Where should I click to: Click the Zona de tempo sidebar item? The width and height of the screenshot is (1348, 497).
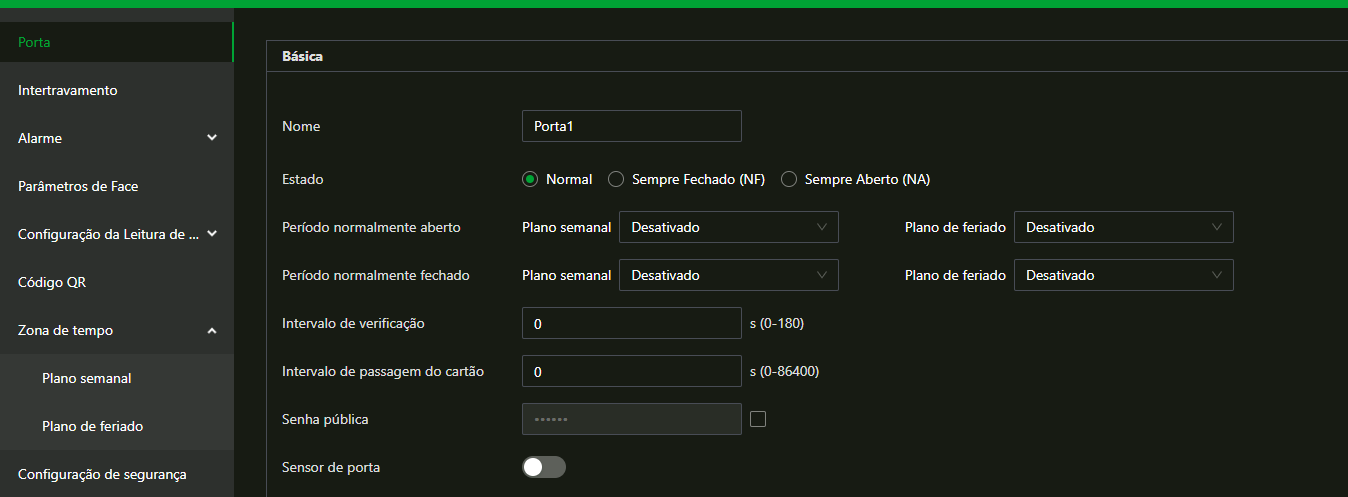point(116,330)
